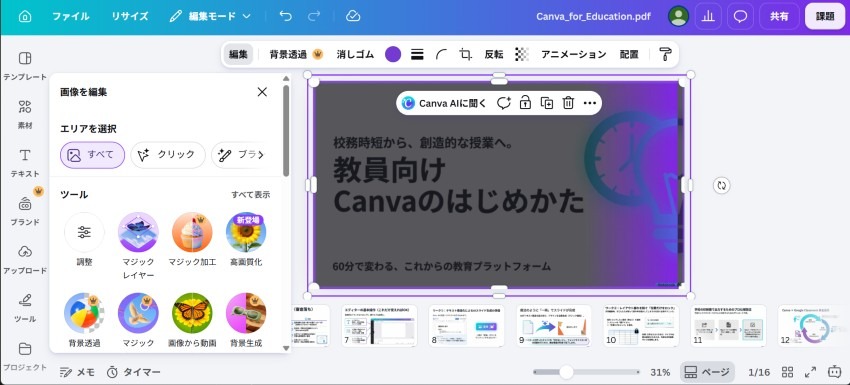The width and height of the screenshot is (850, 385).
Task: Toggle ページ thumbnails view
Action: click(707, 372)
